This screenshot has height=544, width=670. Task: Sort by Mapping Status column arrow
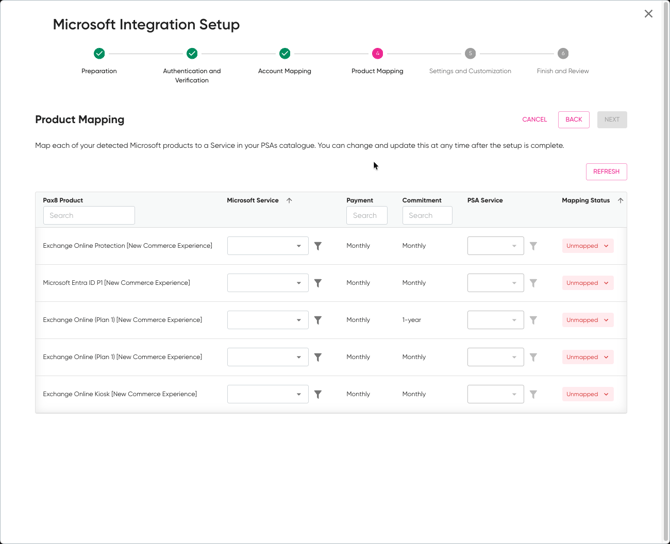click(x=620, y=201)
